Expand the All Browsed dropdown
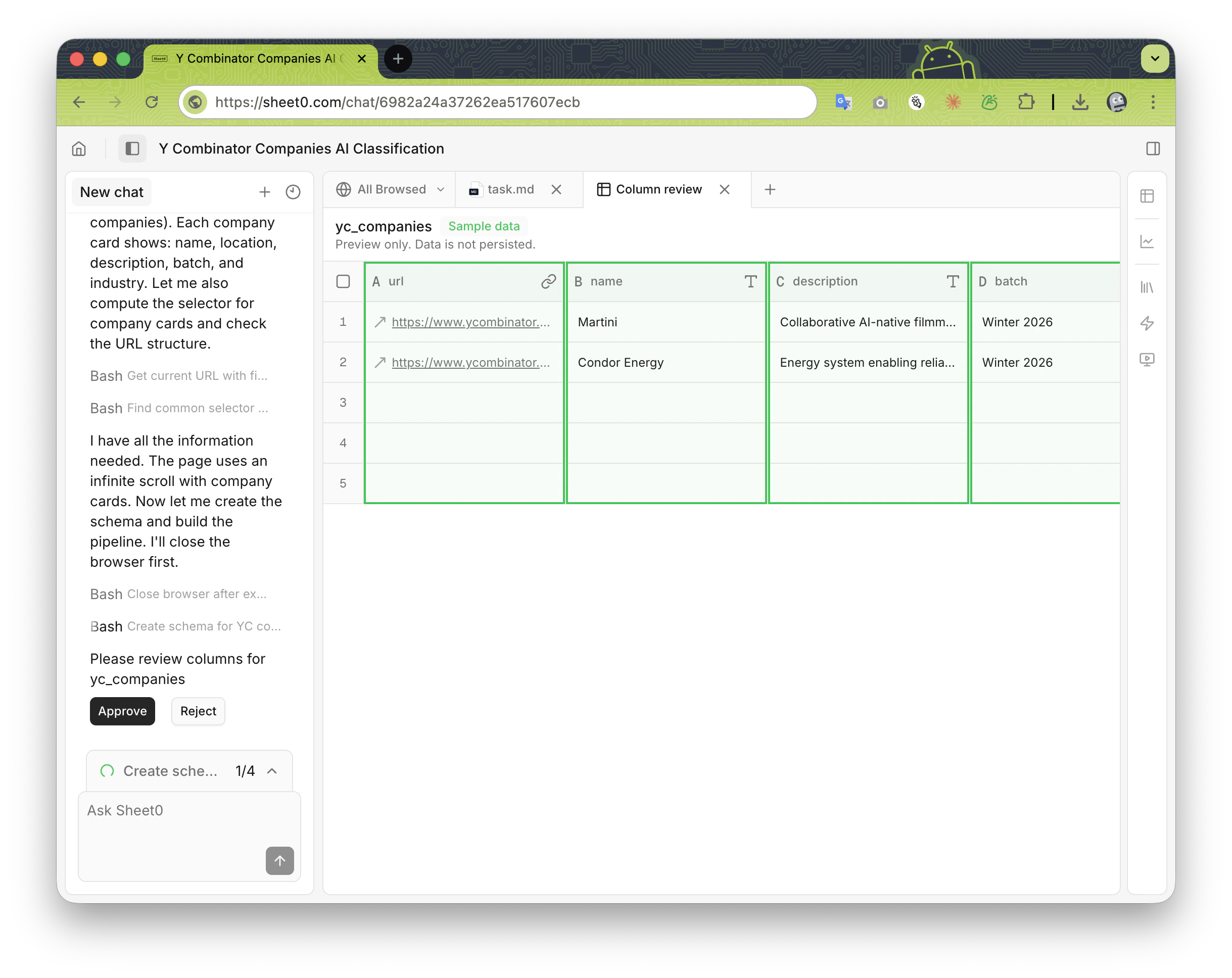Screen dimensions: 1232x978 (x=441, y=189)
